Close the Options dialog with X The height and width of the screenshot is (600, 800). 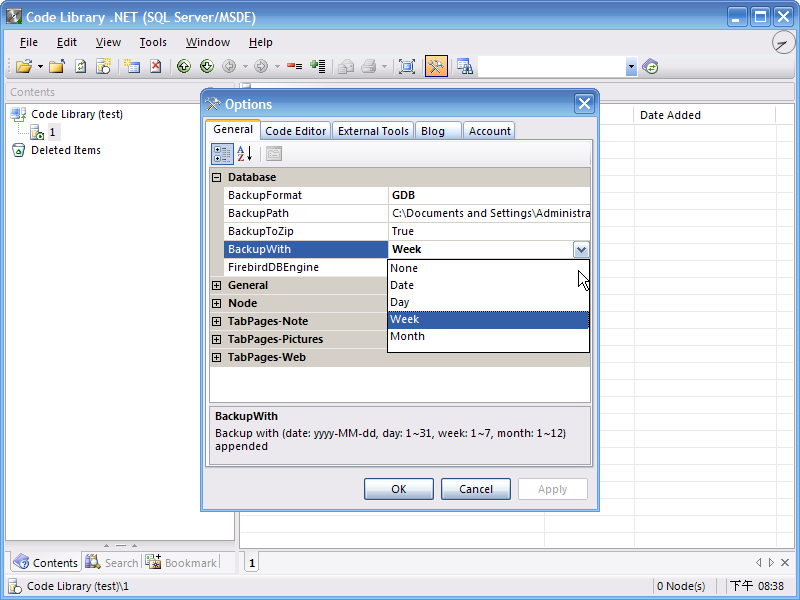pyautogui.click(x=584, y=104)
